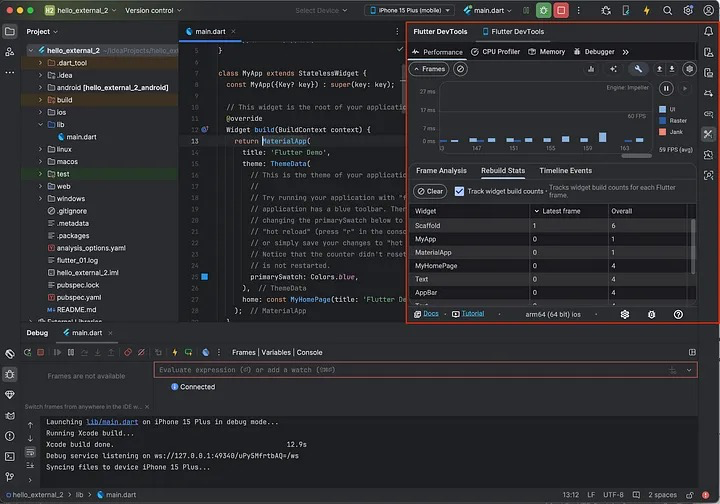Open DevTools footer settings gear
The height and width of the screenshot is (504, 720).
pyautogui.click(x=624, y=314)
